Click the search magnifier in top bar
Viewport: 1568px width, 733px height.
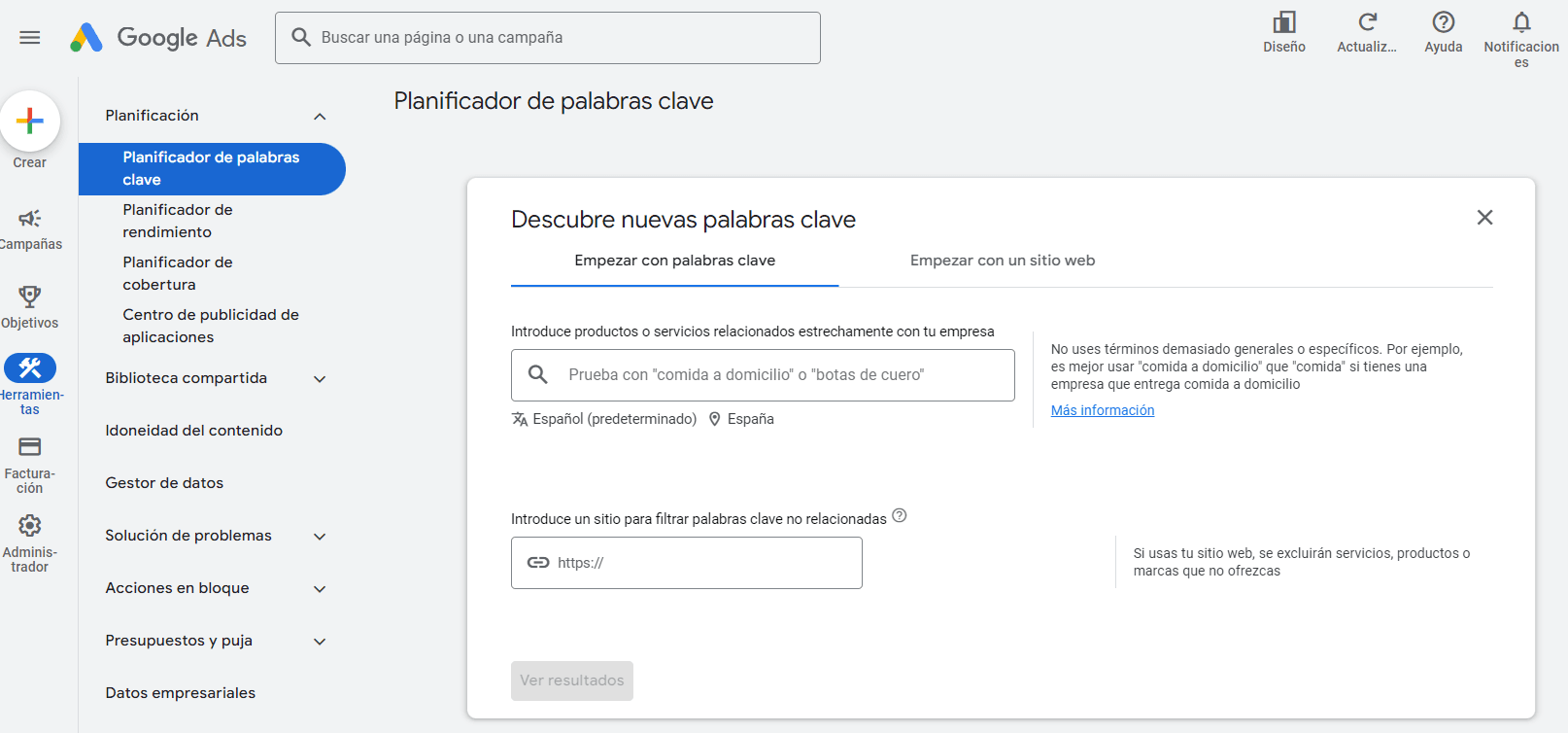tap(301, 37)
